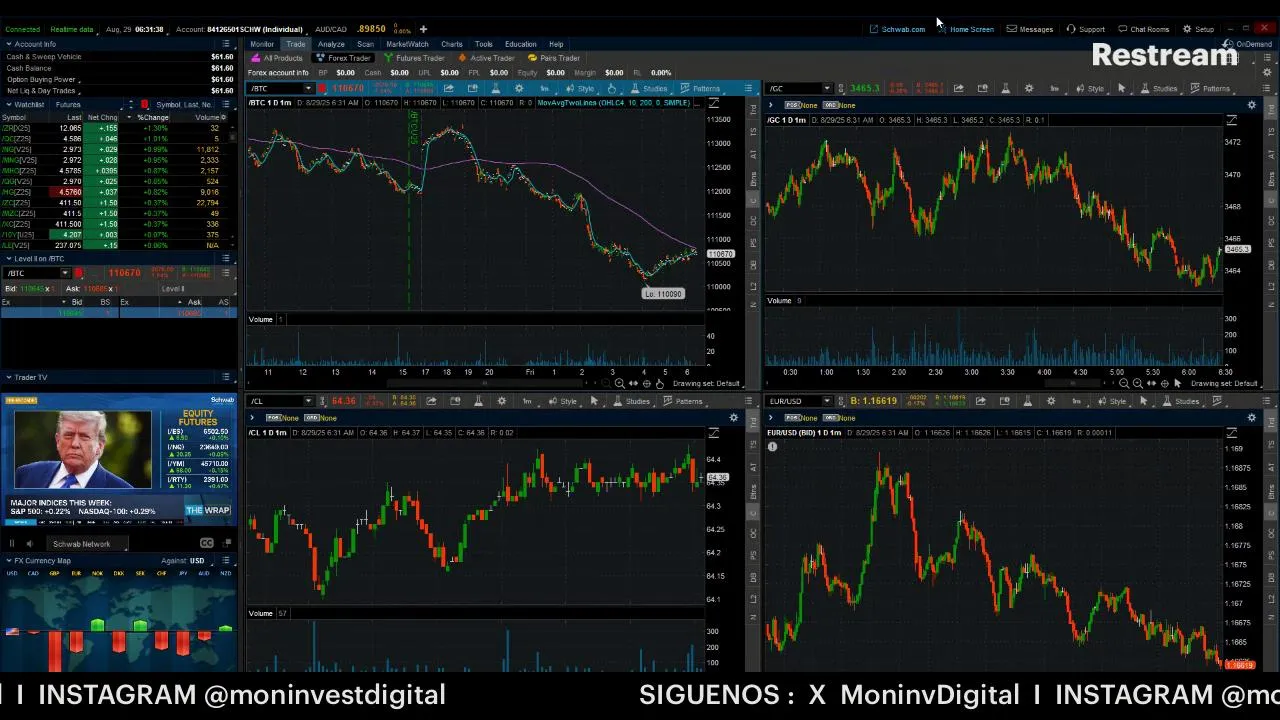Click red link color swatch in Watchlist header
Image resolution: width=1280 pixels, height=720 pixels.
[x=144, y=104]
